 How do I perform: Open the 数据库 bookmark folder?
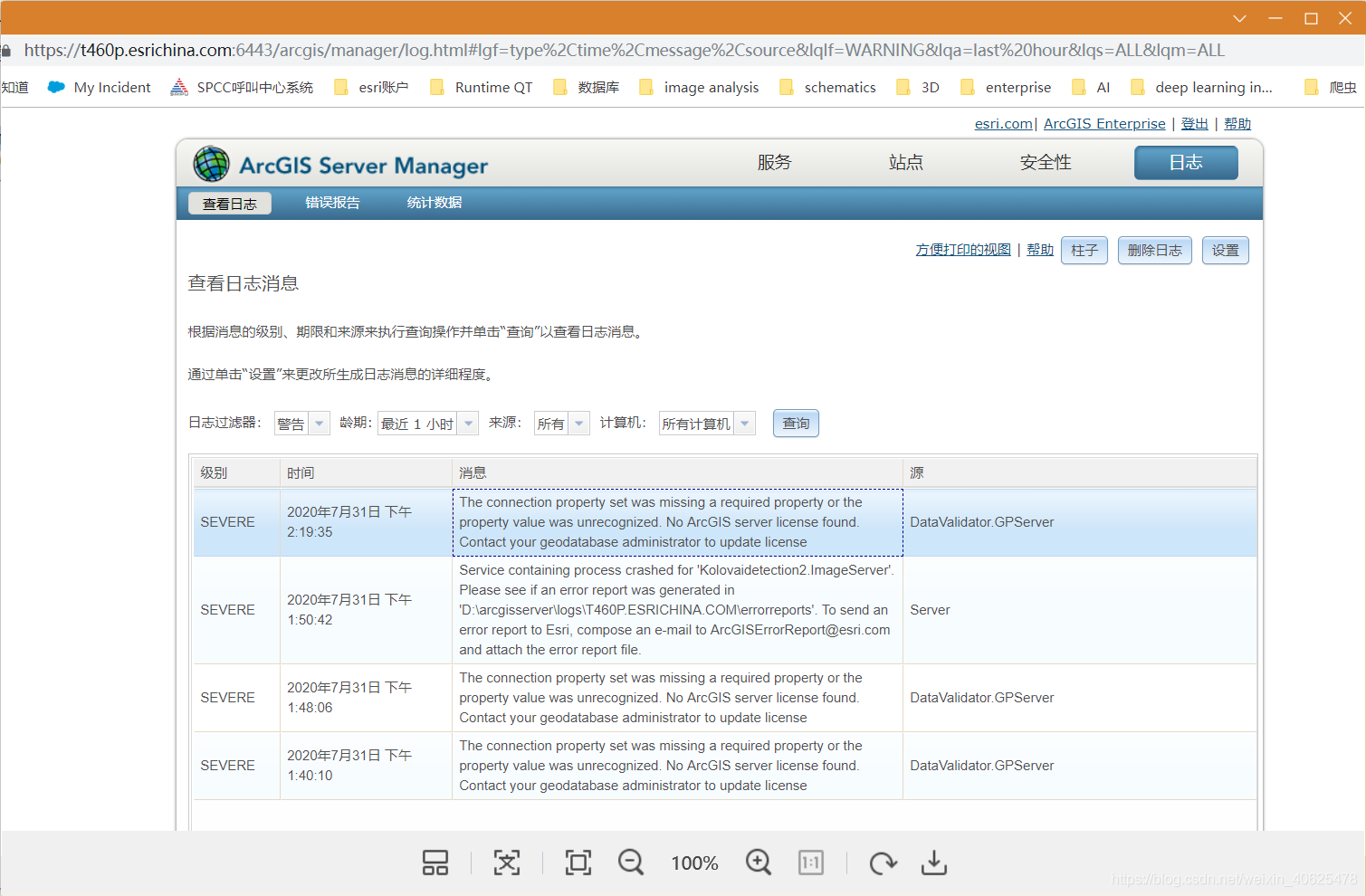[587, 87]
